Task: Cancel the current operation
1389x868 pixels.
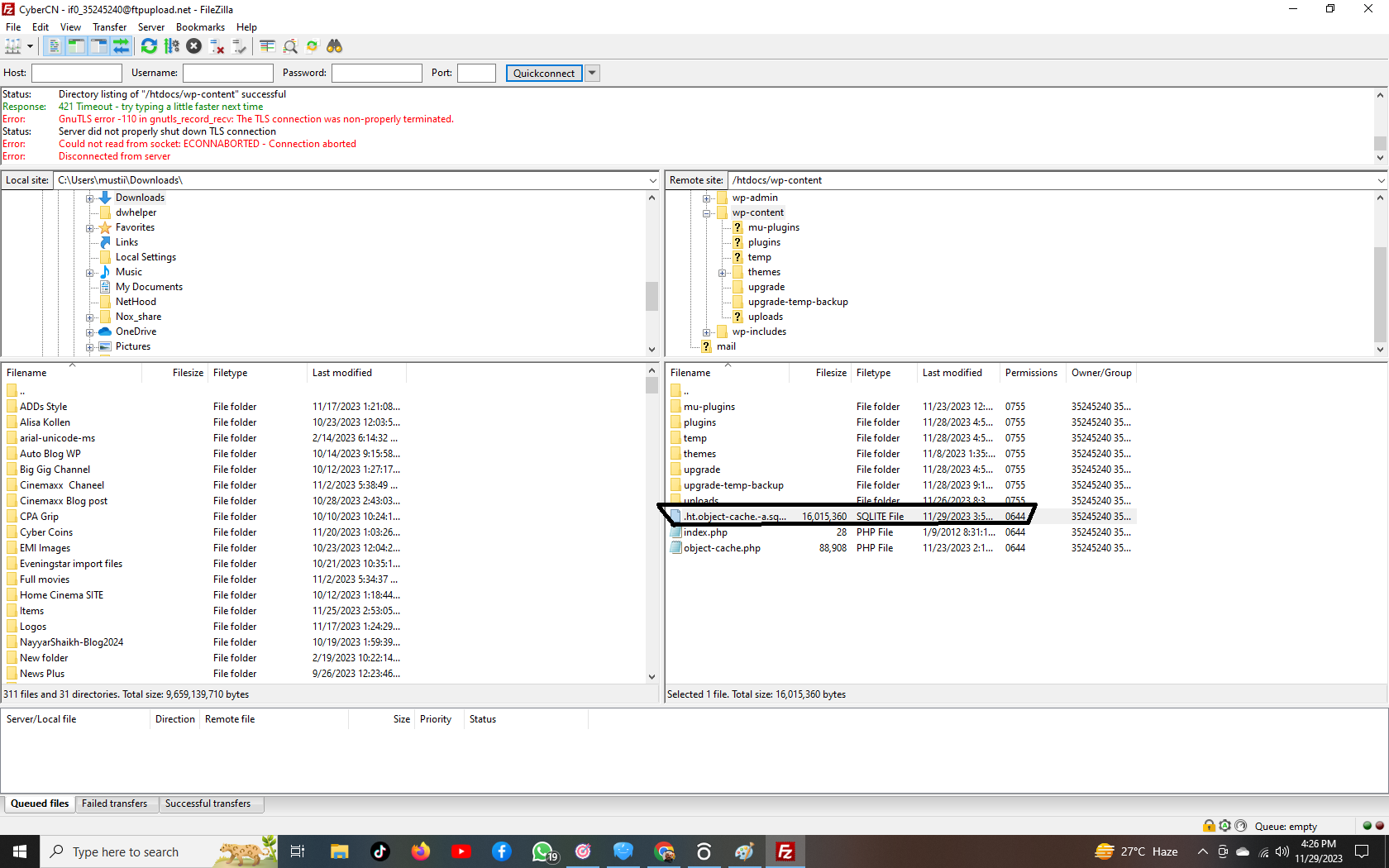Action: [x=193, y=46]
